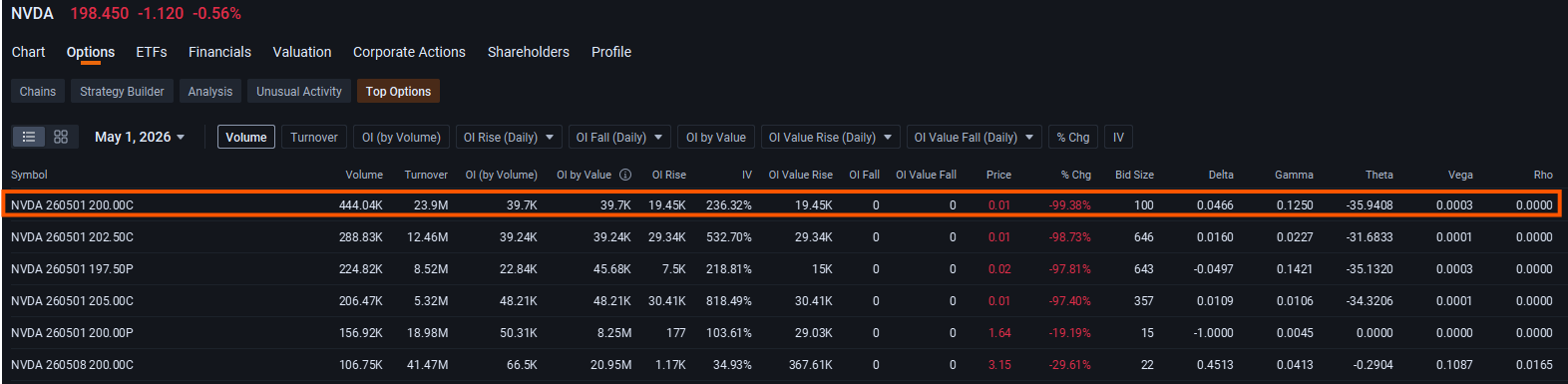Open the Strategy Builder sub-tab
1568x384 pixels.
coord(122,91)
